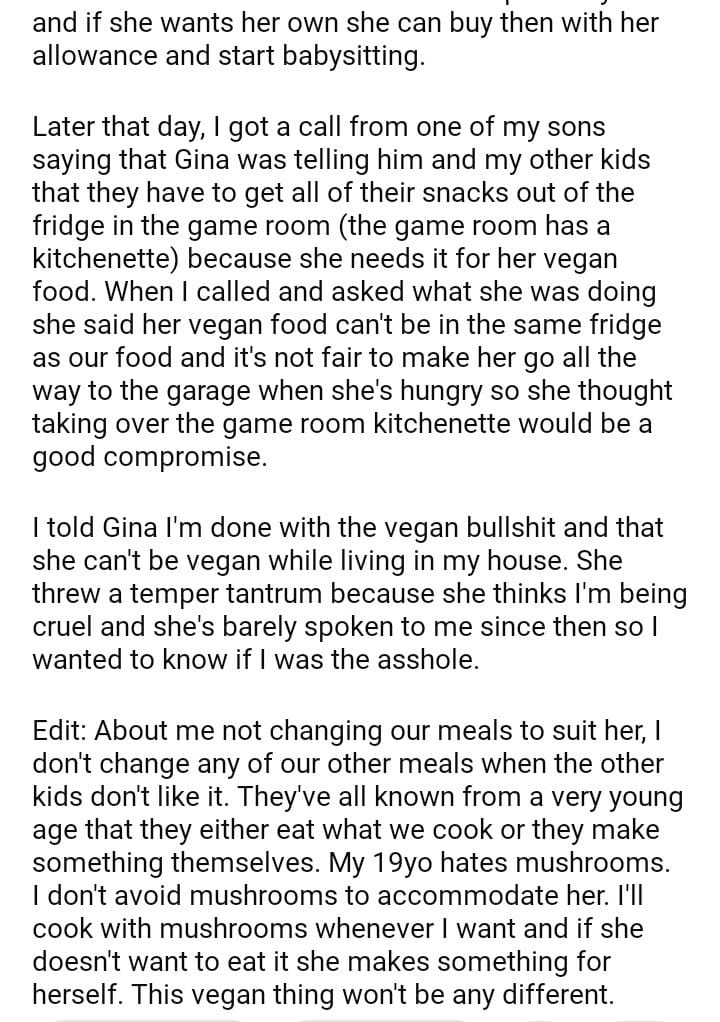Click the "Edit:" label starting the last paragraph
This screenshot has height=1022, width=720.
coord(60,731)
